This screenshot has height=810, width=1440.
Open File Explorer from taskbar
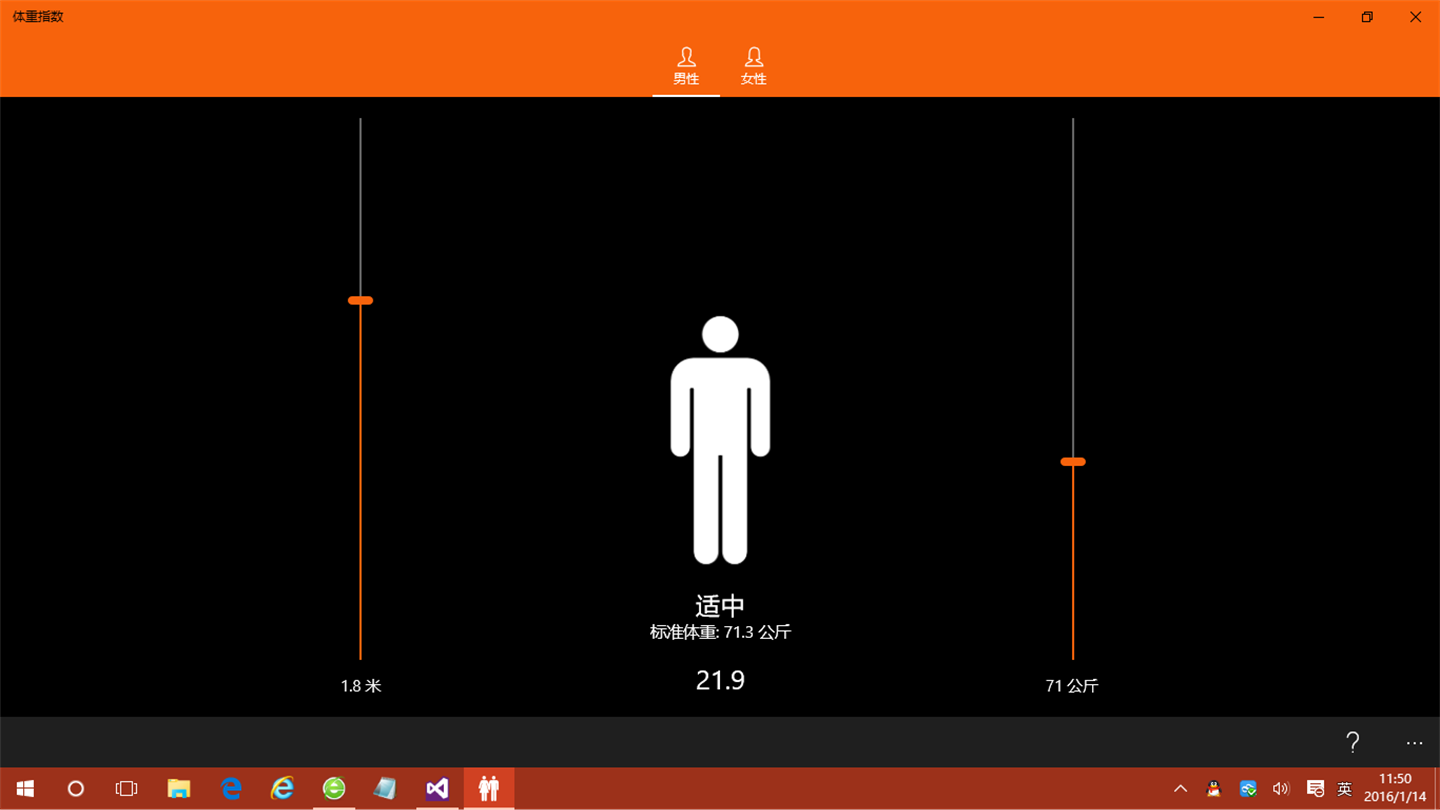click(x=179, y=789)
